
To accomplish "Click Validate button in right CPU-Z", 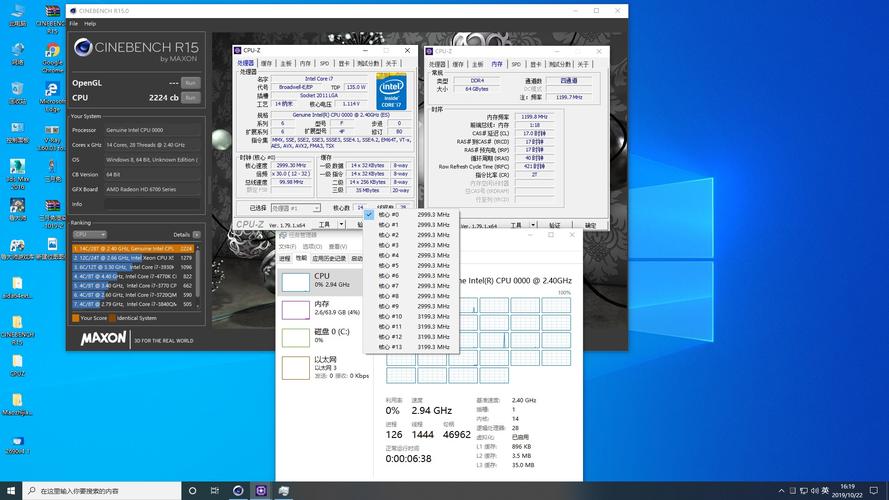I will pyautogui.click(x=554, y=225).
